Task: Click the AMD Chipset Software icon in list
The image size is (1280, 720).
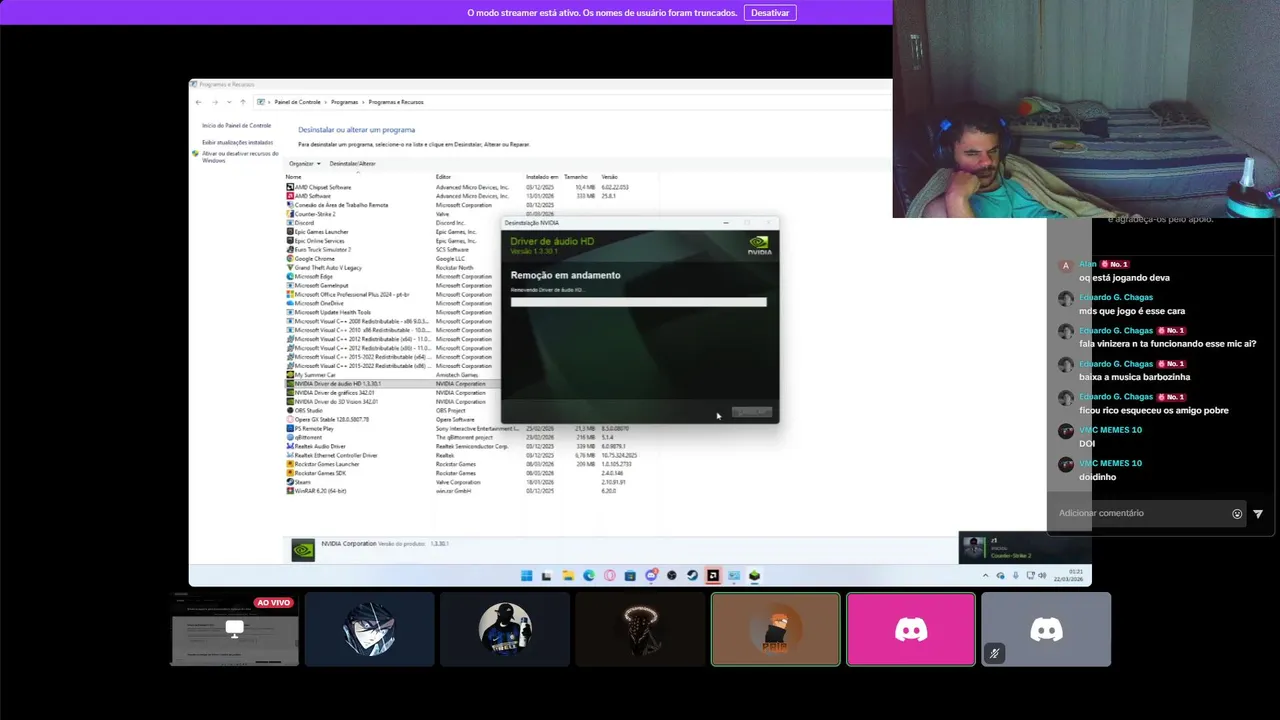Action: coord(290,187)
